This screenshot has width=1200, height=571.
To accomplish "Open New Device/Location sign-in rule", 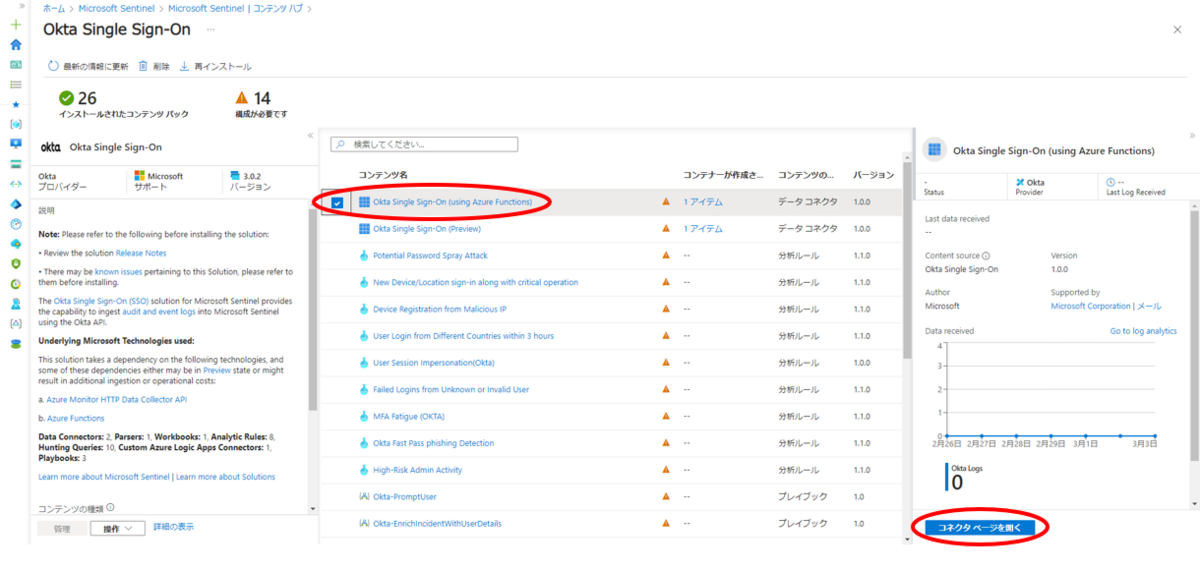I will click(475, 282).
